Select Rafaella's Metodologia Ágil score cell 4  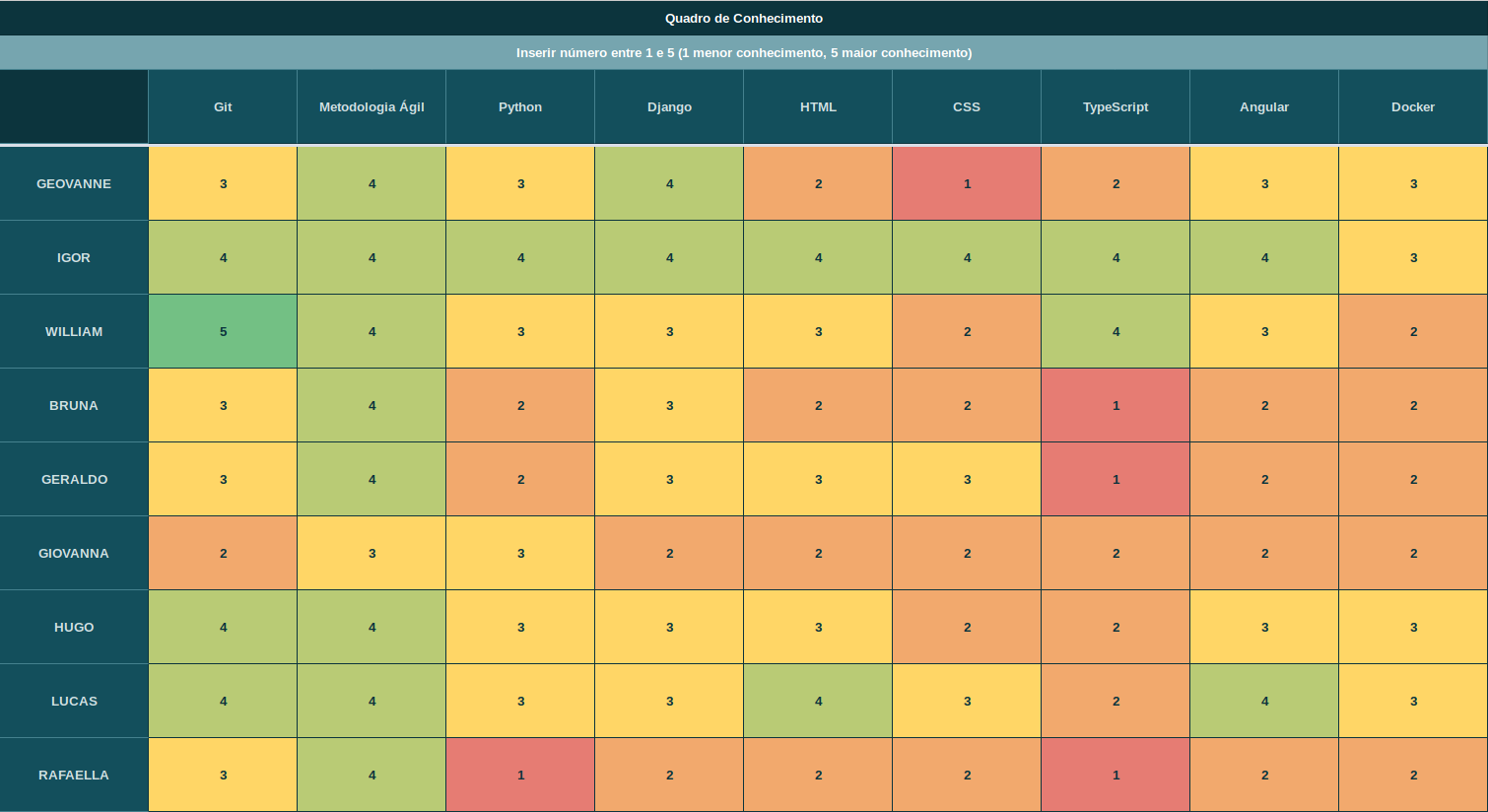[x=372, y=775]
